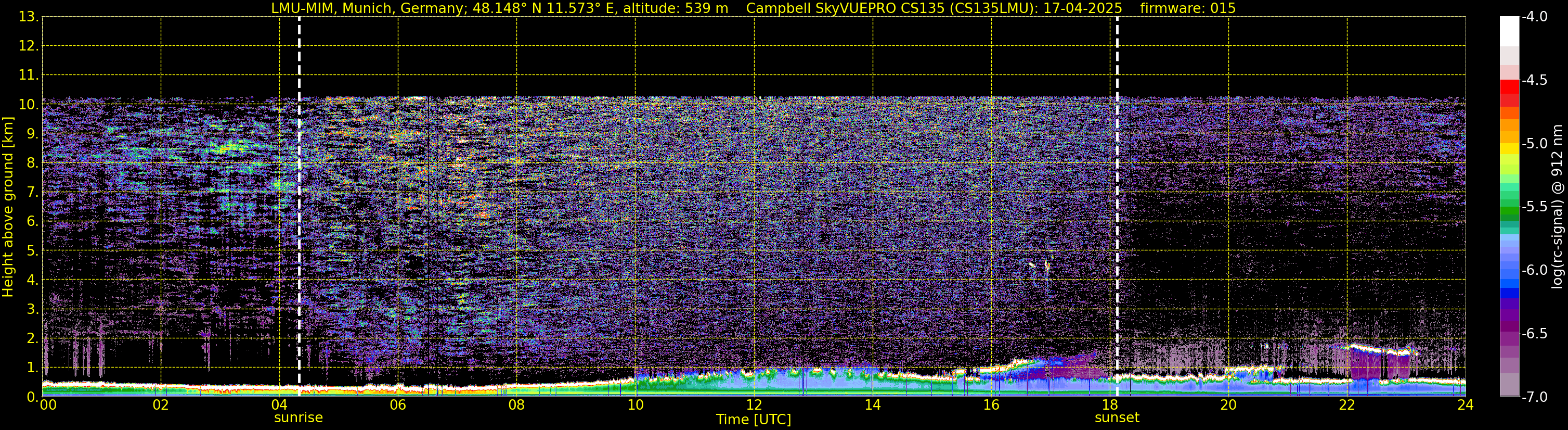Click the yellow colorbar band near -5.0
1568x430 pixels.
pyautogui.click(x=1509, y=148)
